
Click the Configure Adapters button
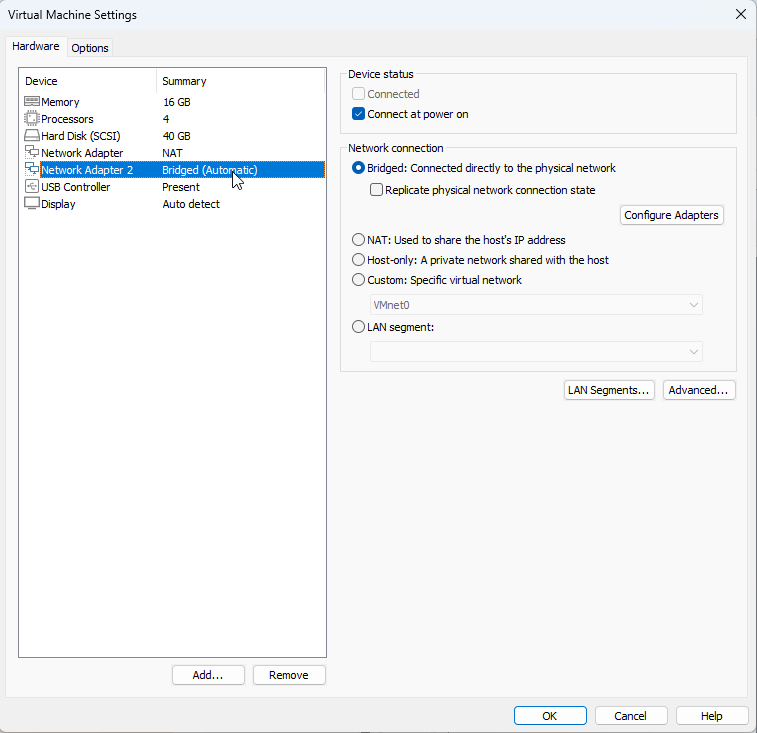click(x=672, y=215)
